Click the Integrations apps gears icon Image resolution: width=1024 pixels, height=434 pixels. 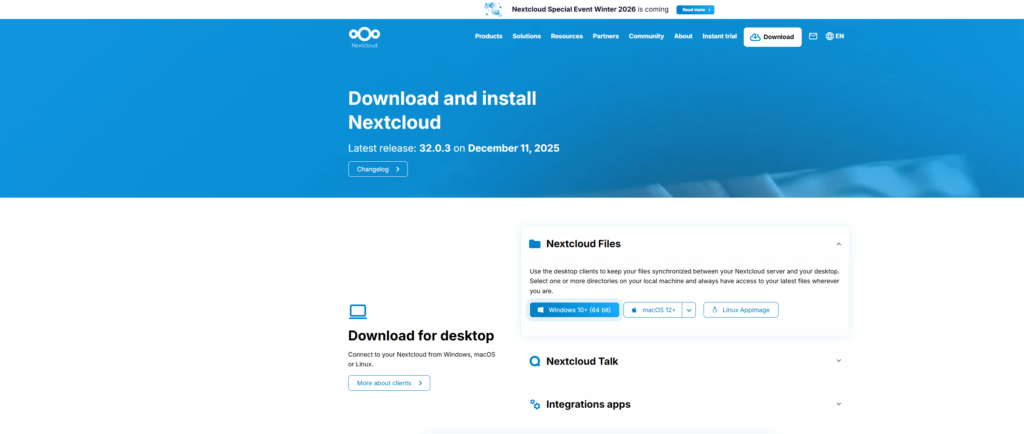pyautogui.click(x=535, y=404)
